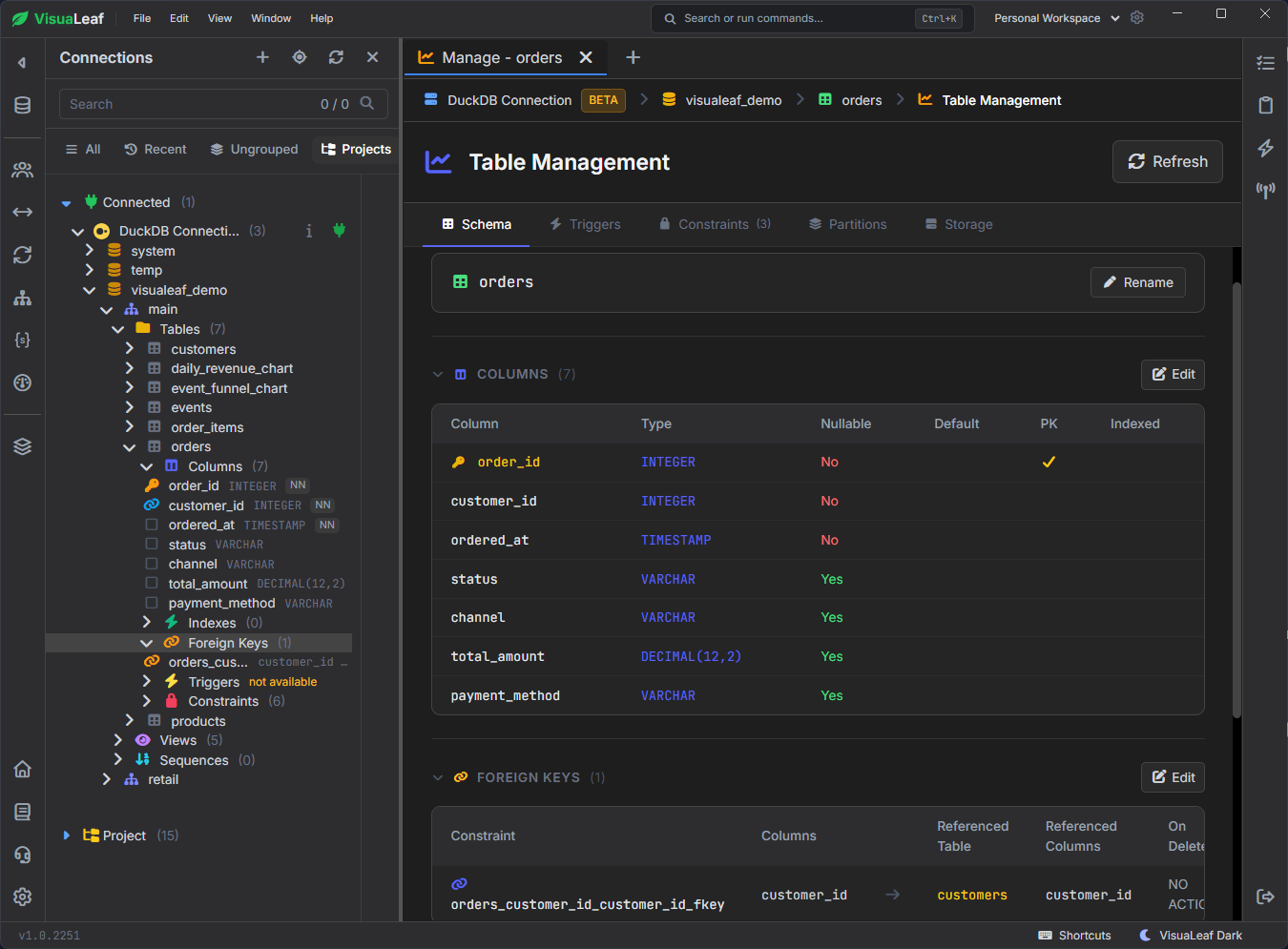Click the sign-out arrow icon at bottom right
Image resolution: width=1288 pixels, height=949 pixels.
[x=1266, y=897]
